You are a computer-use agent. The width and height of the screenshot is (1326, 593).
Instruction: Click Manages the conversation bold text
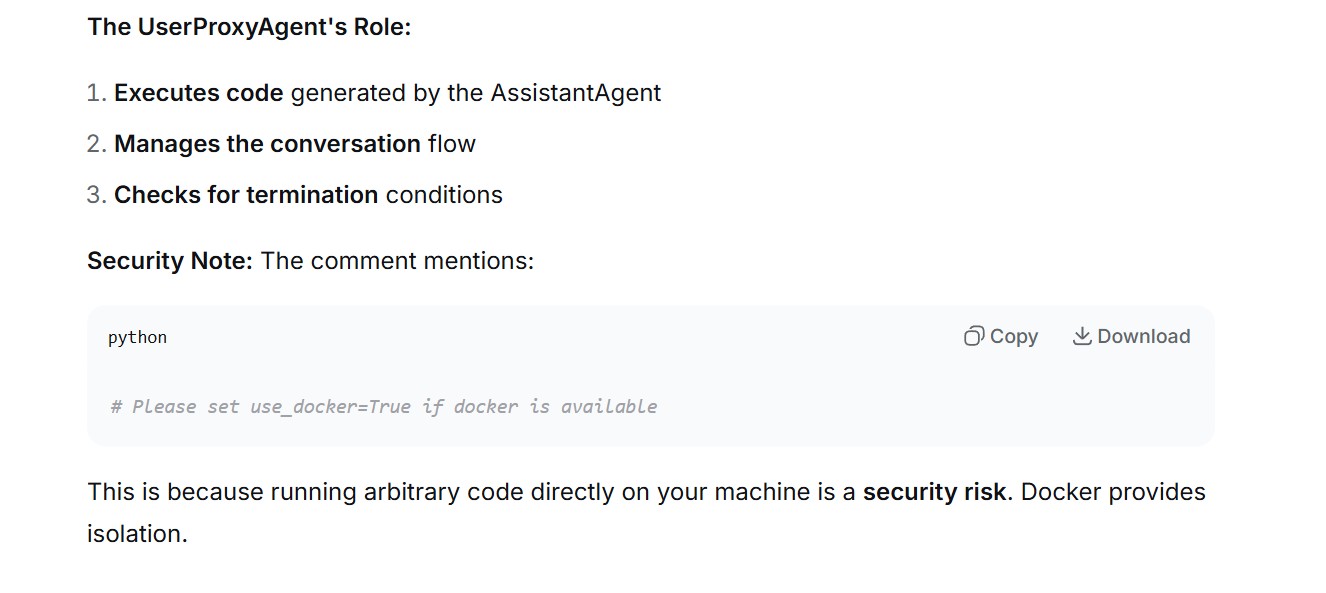[267, 144]
